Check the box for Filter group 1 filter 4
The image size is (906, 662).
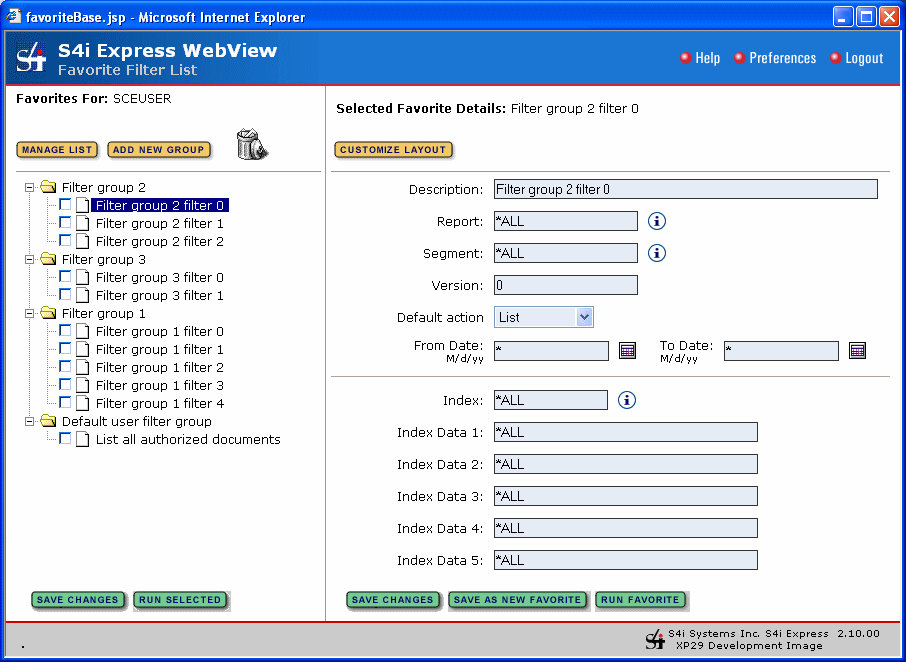pyautogui.click(x=65, y=402)
